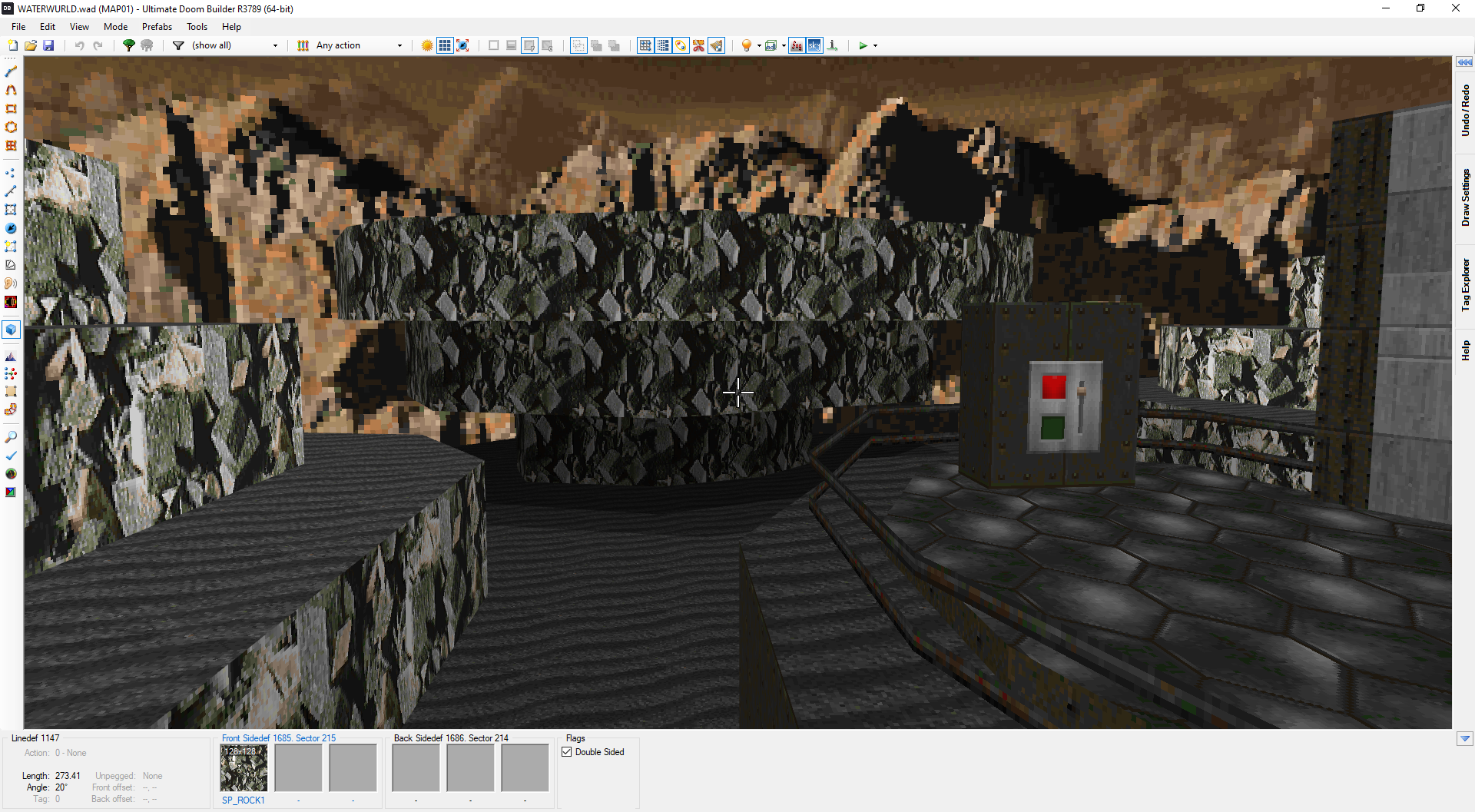Open the model rendering dropdown arrow
The height and width of the screenshot is (812, 1475).
[784, 45]
